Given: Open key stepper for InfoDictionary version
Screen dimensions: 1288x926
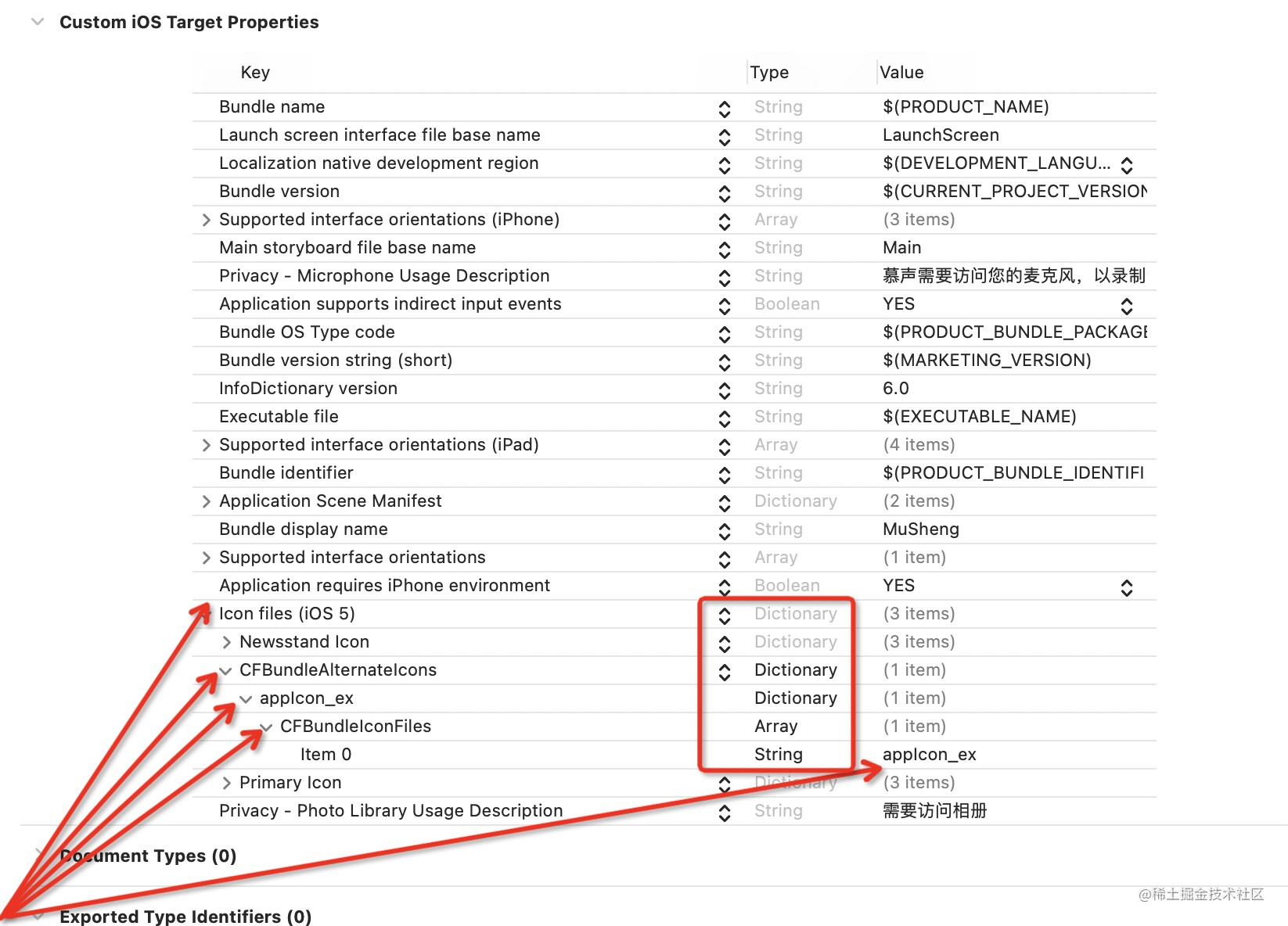Looking at the screenshot, I should click(725, 390).
